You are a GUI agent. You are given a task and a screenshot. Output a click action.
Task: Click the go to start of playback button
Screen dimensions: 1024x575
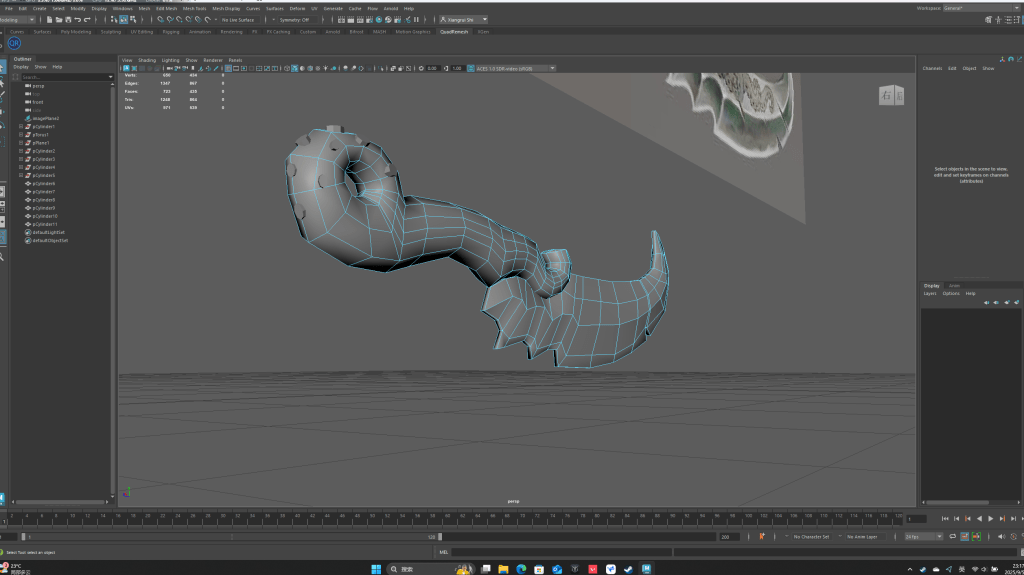coord(945,519)
